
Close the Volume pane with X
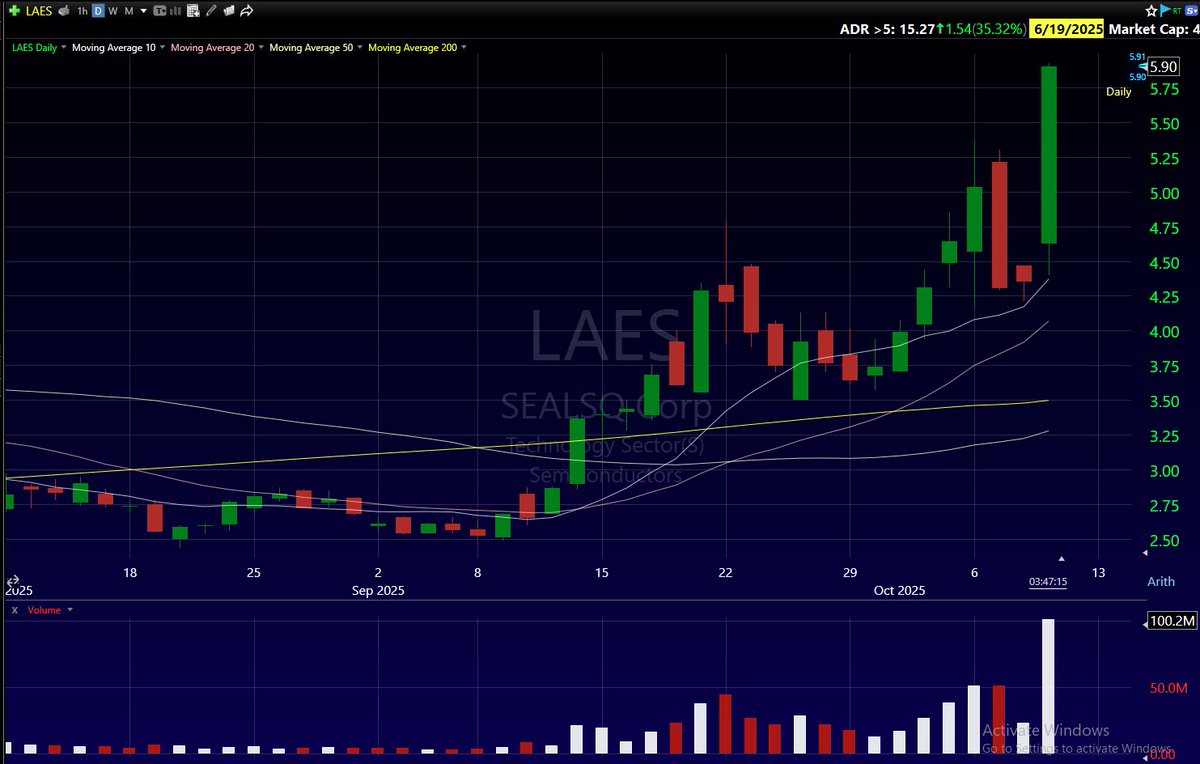(14, 610)
